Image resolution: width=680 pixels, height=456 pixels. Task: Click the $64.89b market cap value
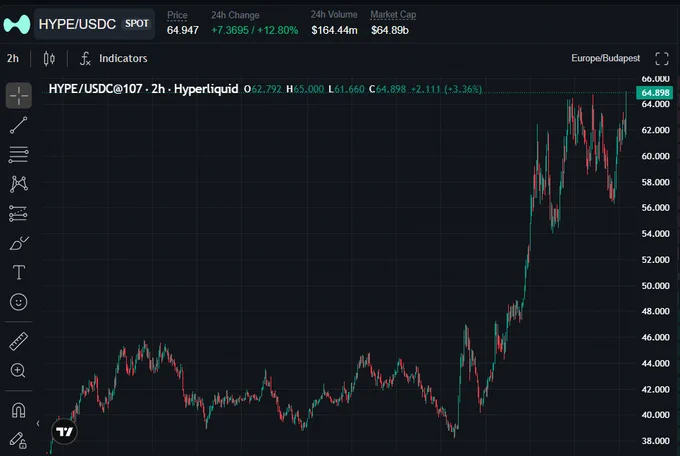pos(390,30)
